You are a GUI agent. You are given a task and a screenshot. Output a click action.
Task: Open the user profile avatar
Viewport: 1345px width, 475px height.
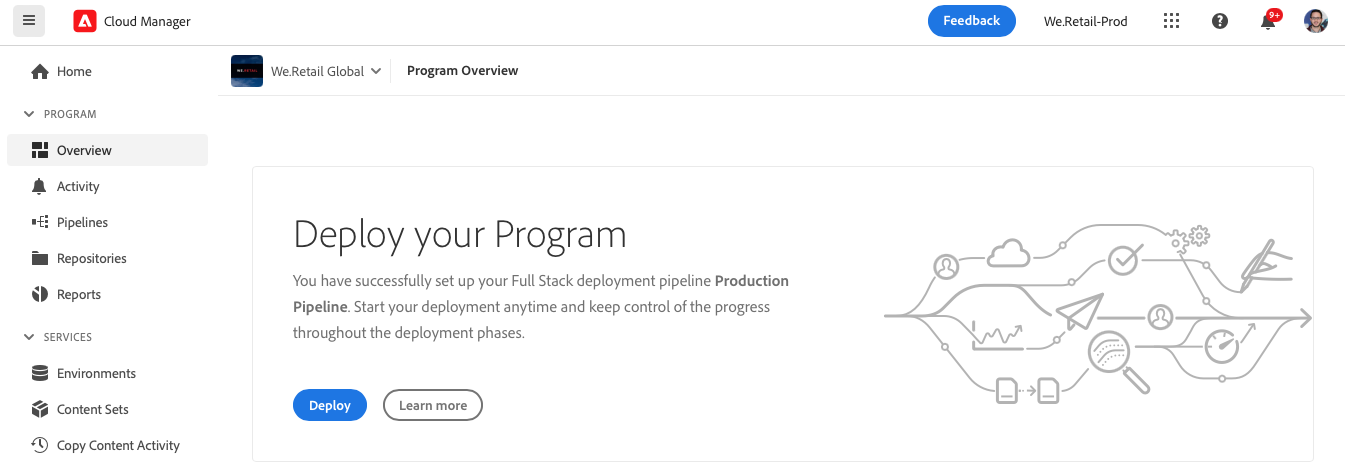tap(1316, 21)
